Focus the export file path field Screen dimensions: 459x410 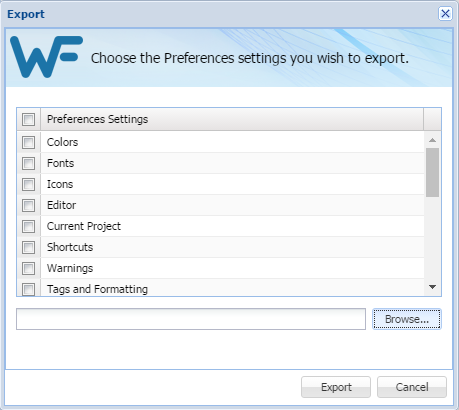pyautogui.click(x=191, y=319)
